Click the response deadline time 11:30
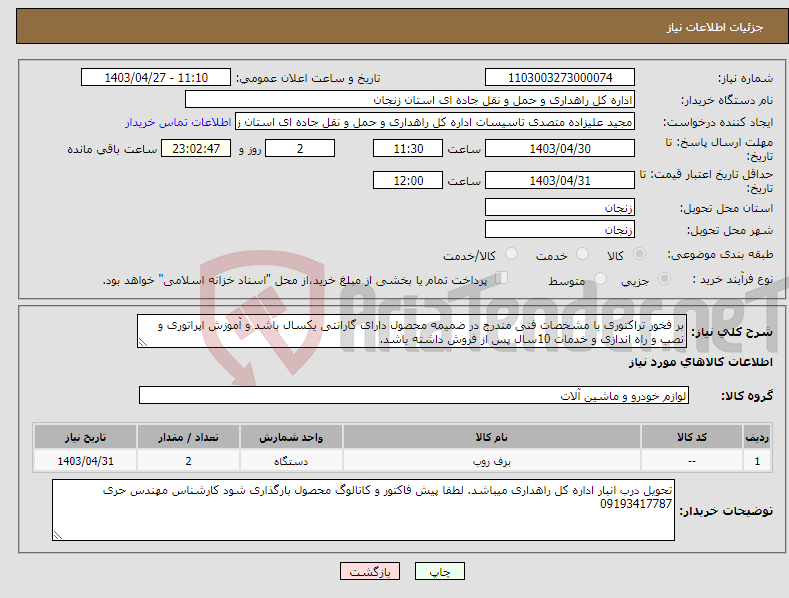This screenshot has width=789, height=598. tap(408, 148)
